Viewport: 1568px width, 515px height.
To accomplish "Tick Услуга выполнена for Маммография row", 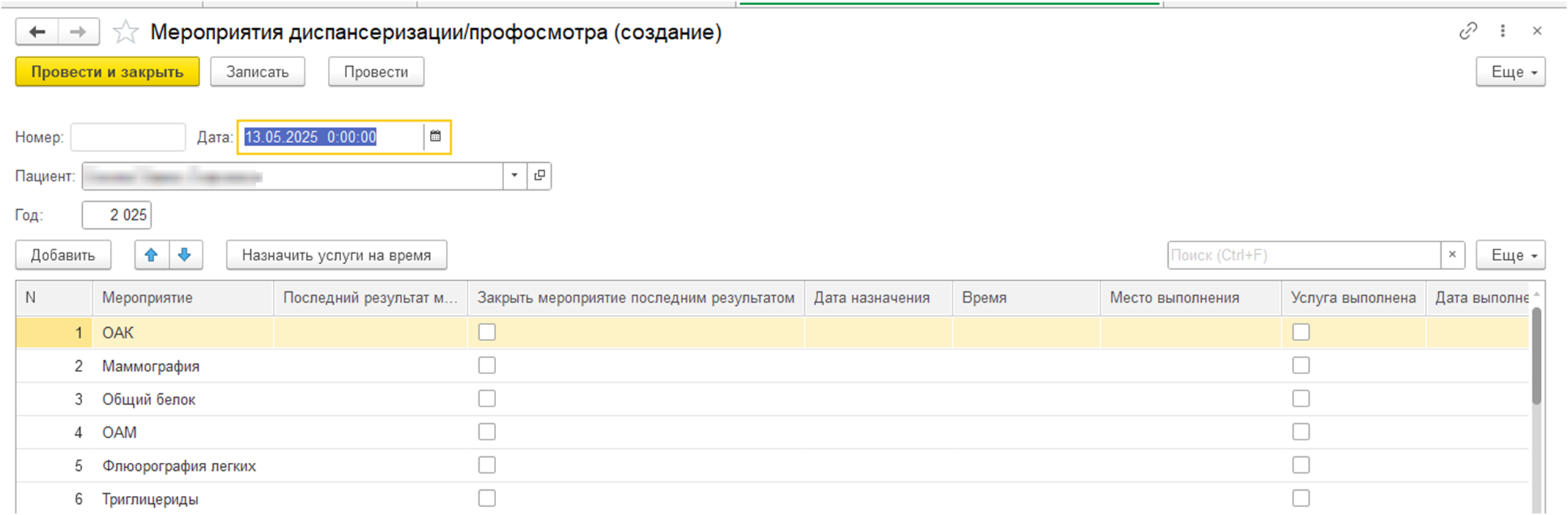I will click(1300, 365).
